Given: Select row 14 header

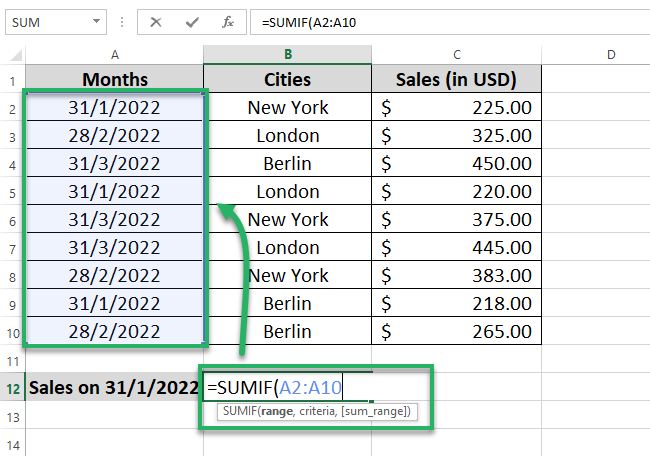Looking at the screenshot, I should [12, 445].
